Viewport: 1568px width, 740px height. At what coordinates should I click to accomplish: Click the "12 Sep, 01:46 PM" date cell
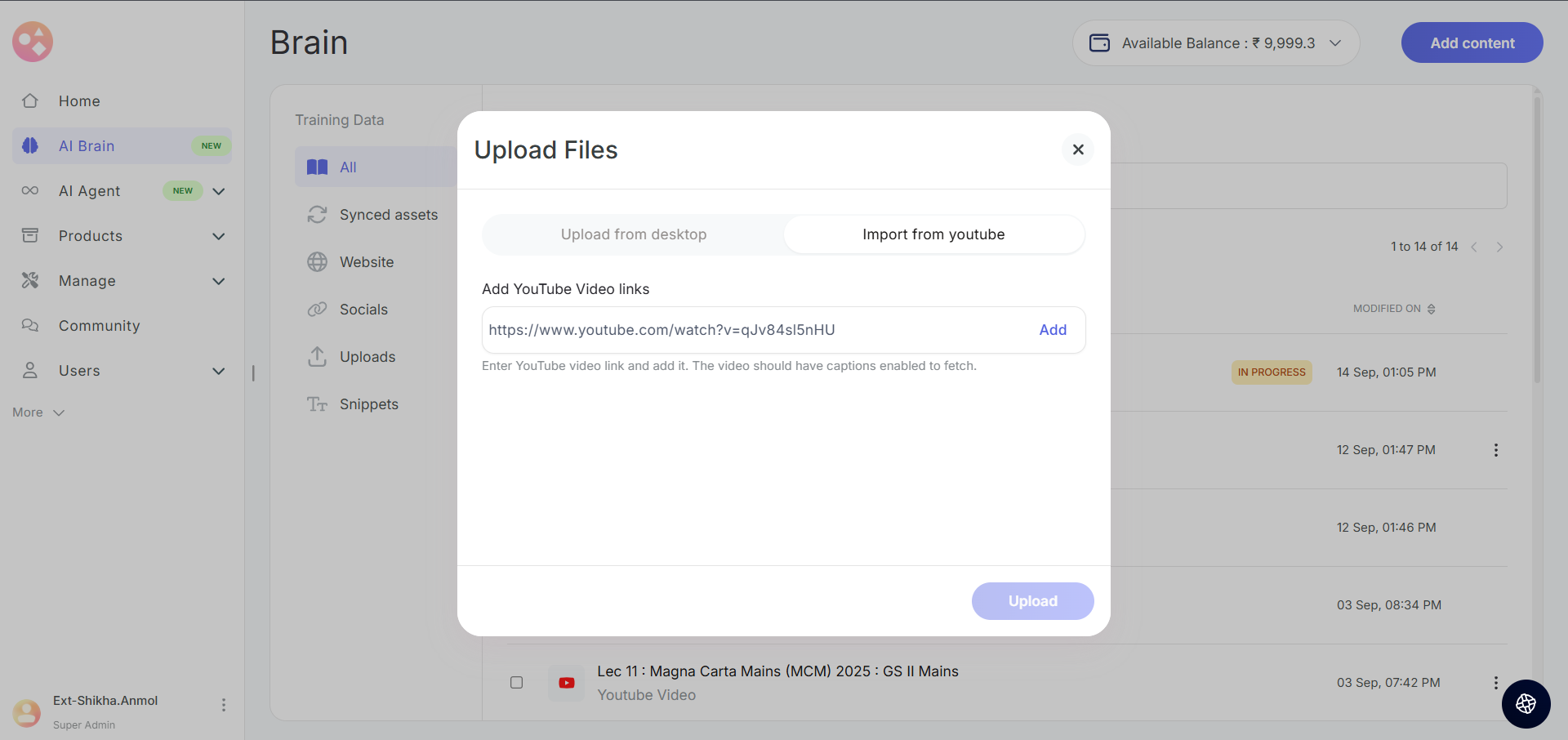pyautogui.click(x=1386, y=528)
